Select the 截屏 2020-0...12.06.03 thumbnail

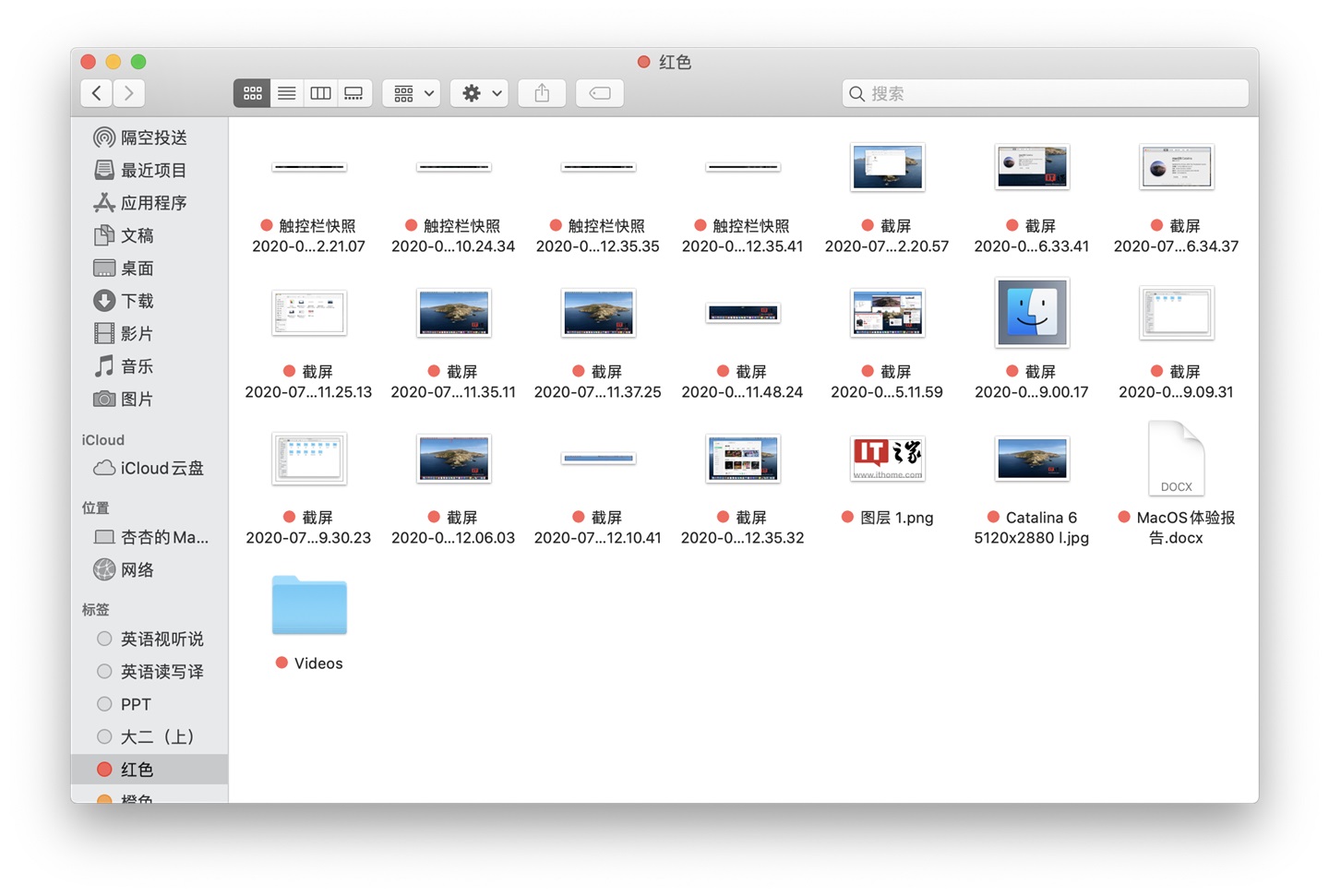point(453,459)
